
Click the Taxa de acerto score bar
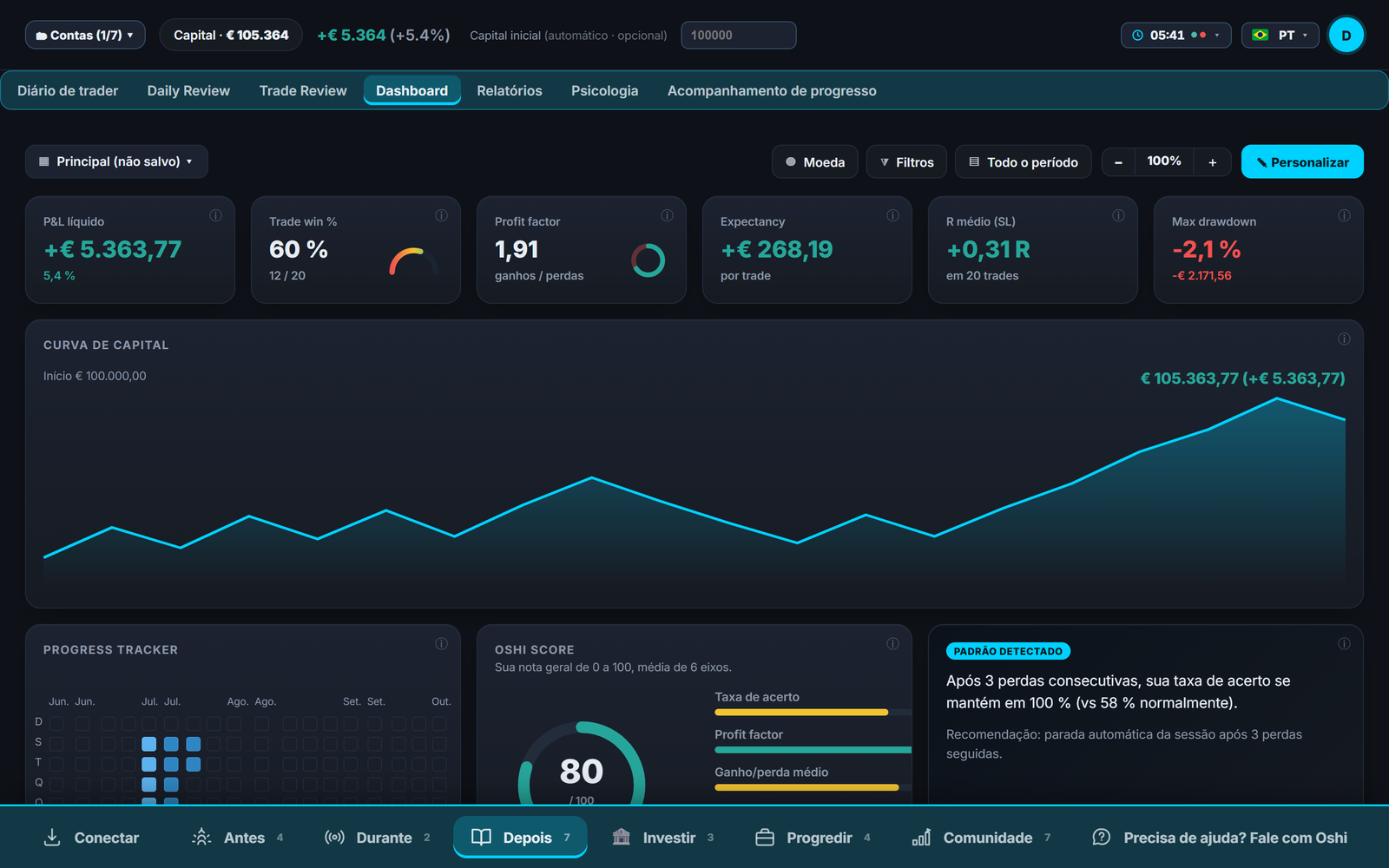coord(813,713)
